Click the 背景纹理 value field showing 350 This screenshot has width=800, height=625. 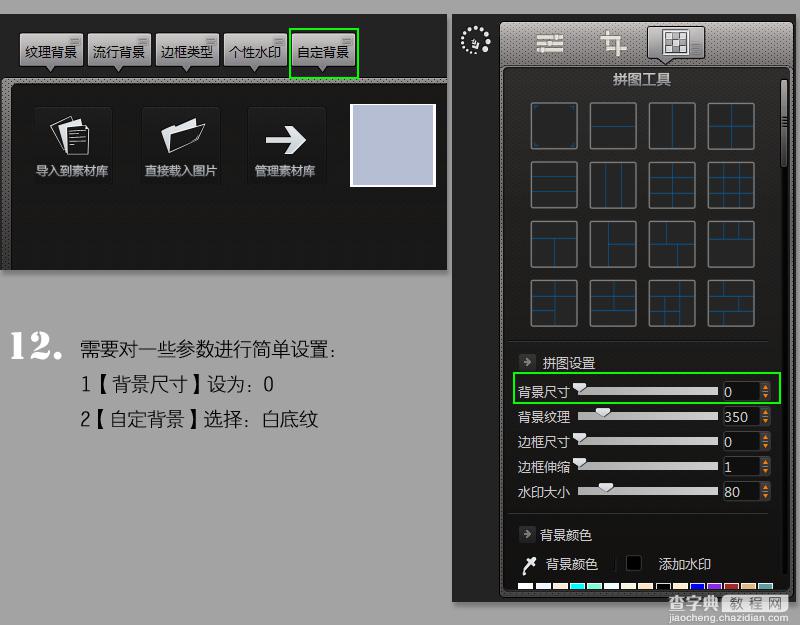741,416
